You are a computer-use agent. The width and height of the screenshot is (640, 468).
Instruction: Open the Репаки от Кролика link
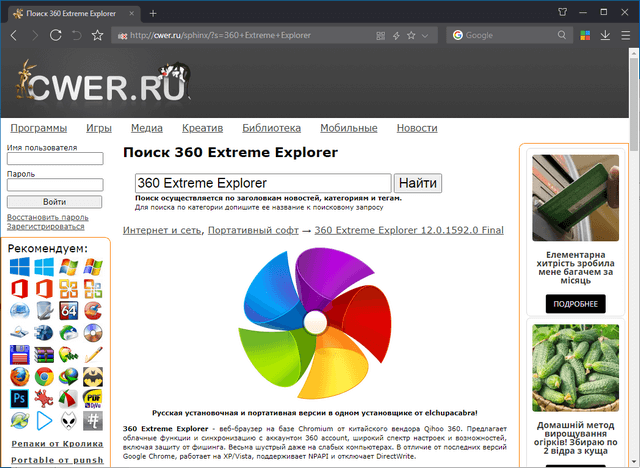pos(57,444)
